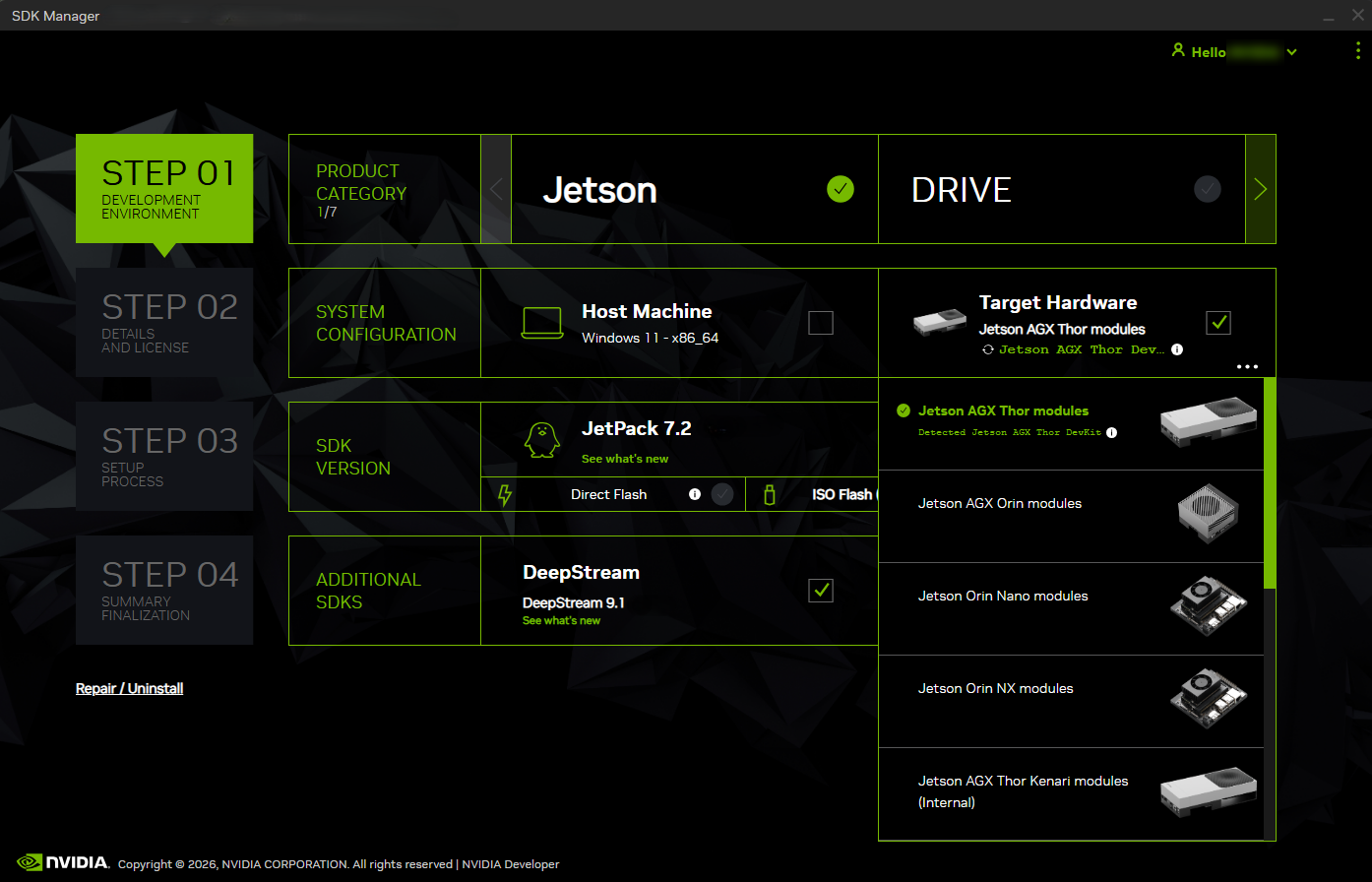The height and width of the screenshot is (882, 1372).
Task: Click the refresh icon beside Jetson AGX Thor Dev
Action: click(x=987, y=349)
